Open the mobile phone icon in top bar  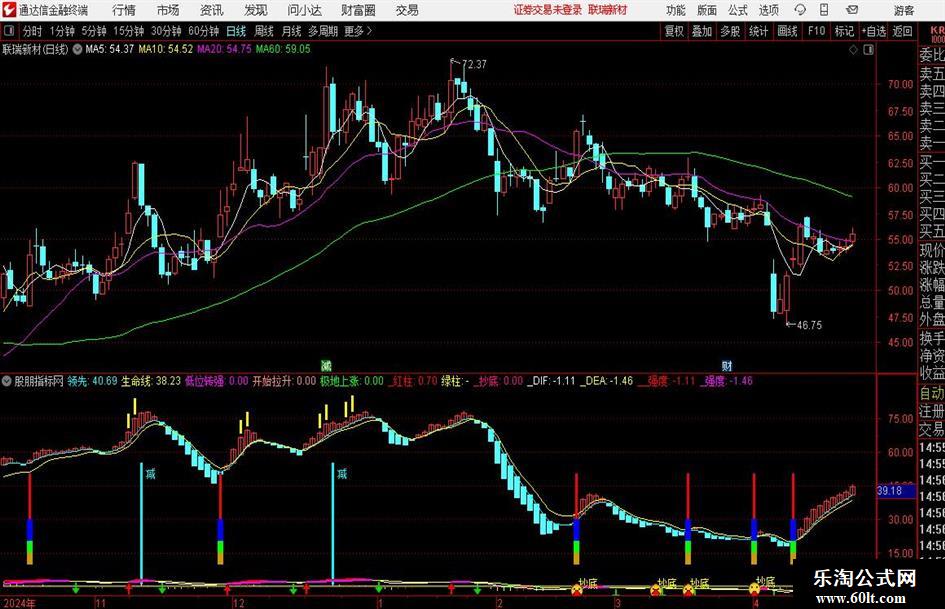coord(824,10)
